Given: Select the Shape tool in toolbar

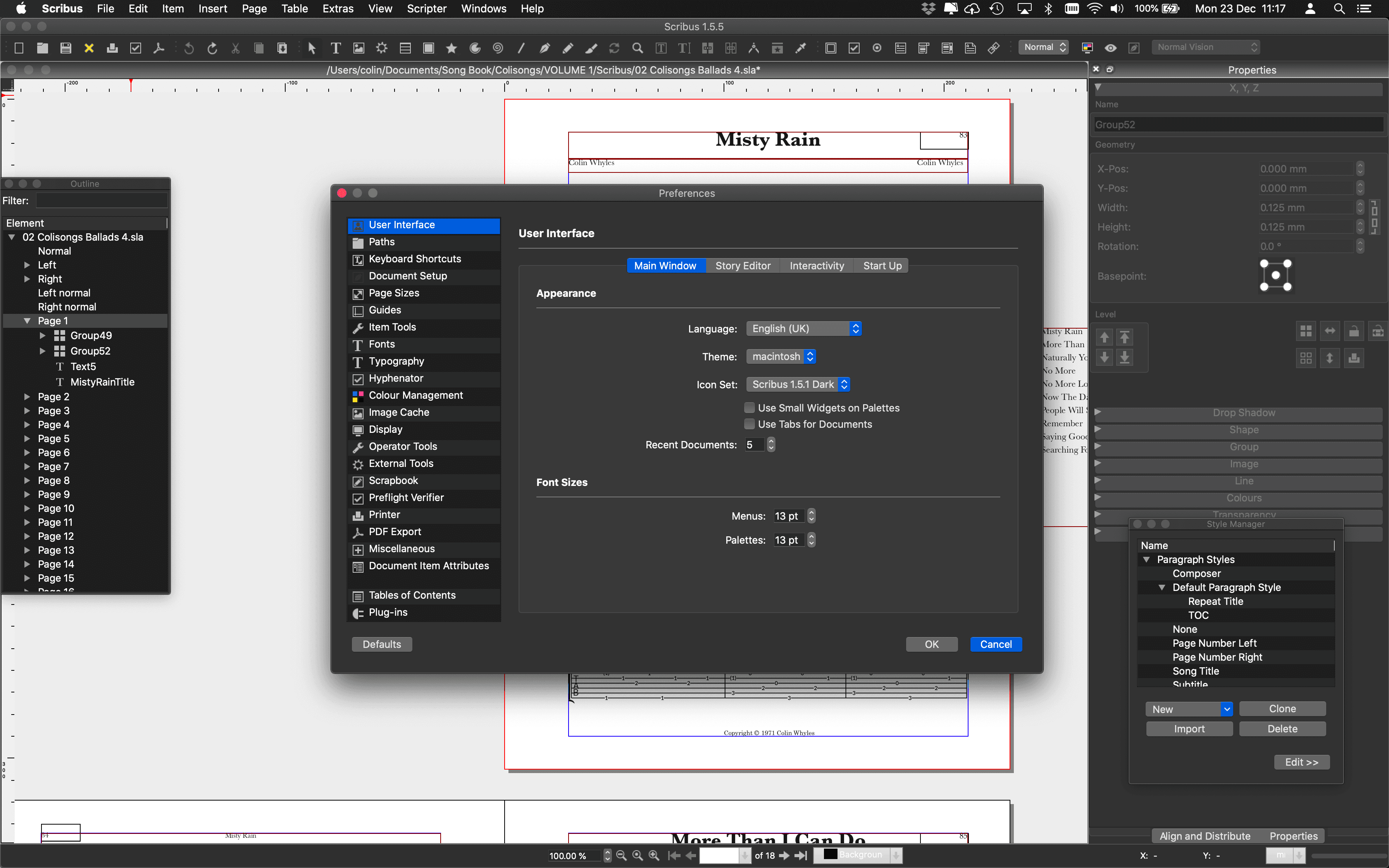Looking at the screenshot, I should 428,48.
